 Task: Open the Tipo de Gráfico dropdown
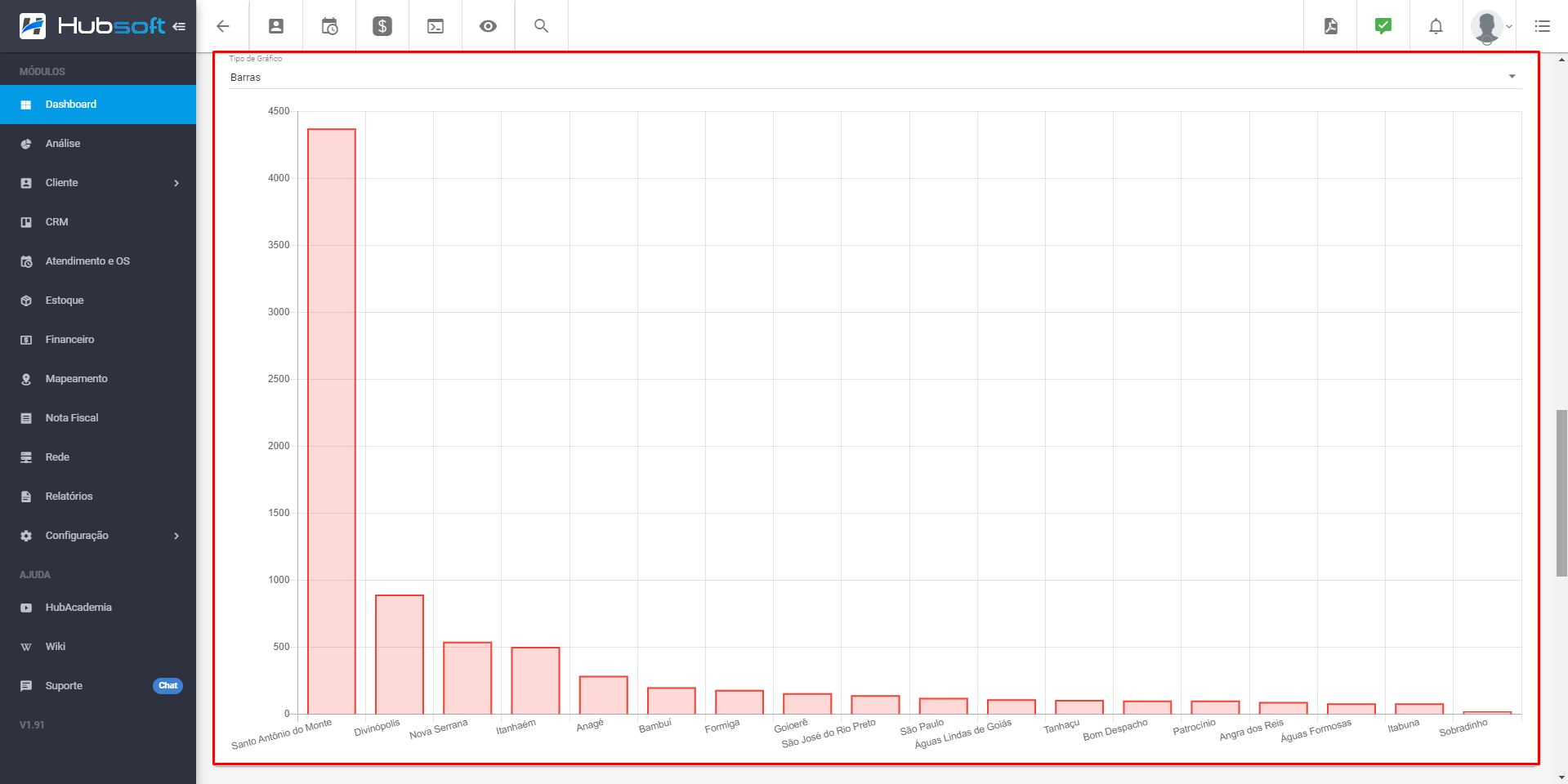[873, 77]
